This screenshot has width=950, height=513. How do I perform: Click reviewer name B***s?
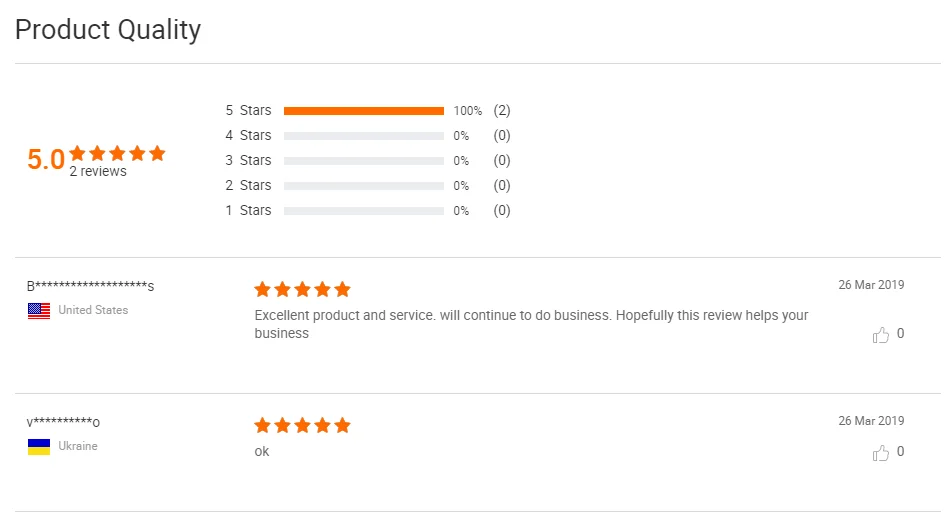(90, 287)
